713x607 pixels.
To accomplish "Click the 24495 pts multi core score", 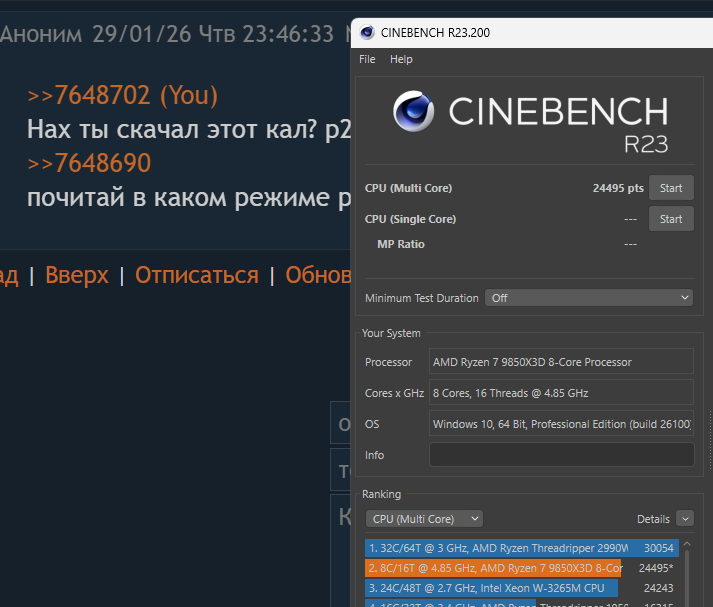I will click(x=618, y=188).
